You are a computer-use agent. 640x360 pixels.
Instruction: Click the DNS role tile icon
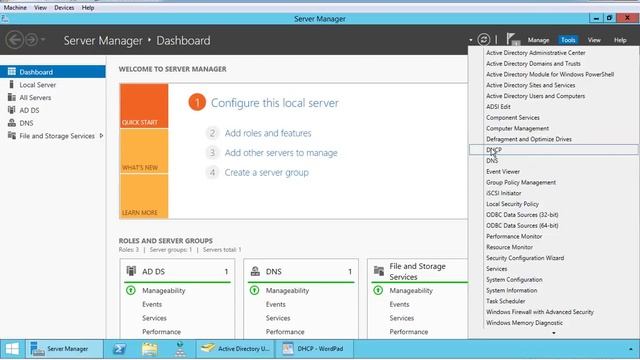coord(255,271)
